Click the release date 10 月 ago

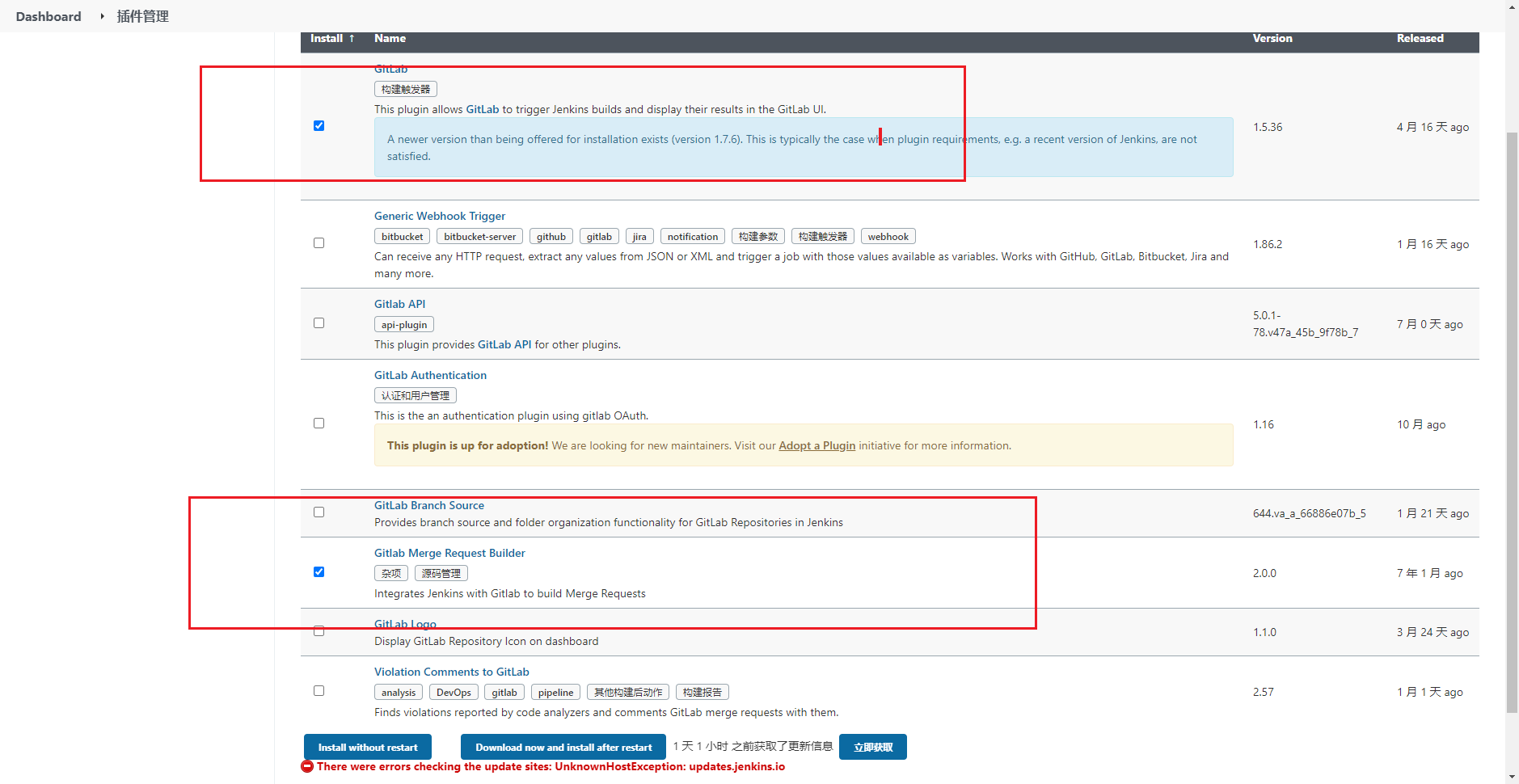pos(1421,424)
